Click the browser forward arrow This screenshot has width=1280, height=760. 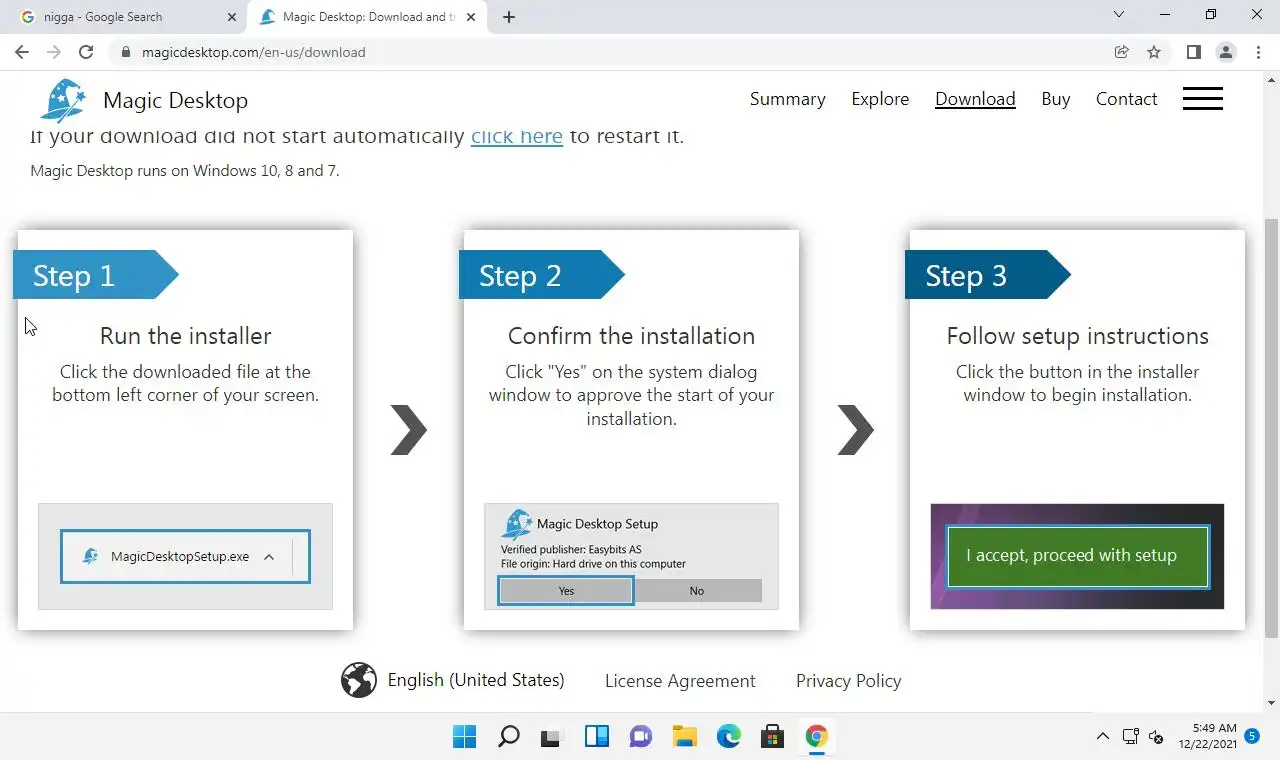[54, 52]
